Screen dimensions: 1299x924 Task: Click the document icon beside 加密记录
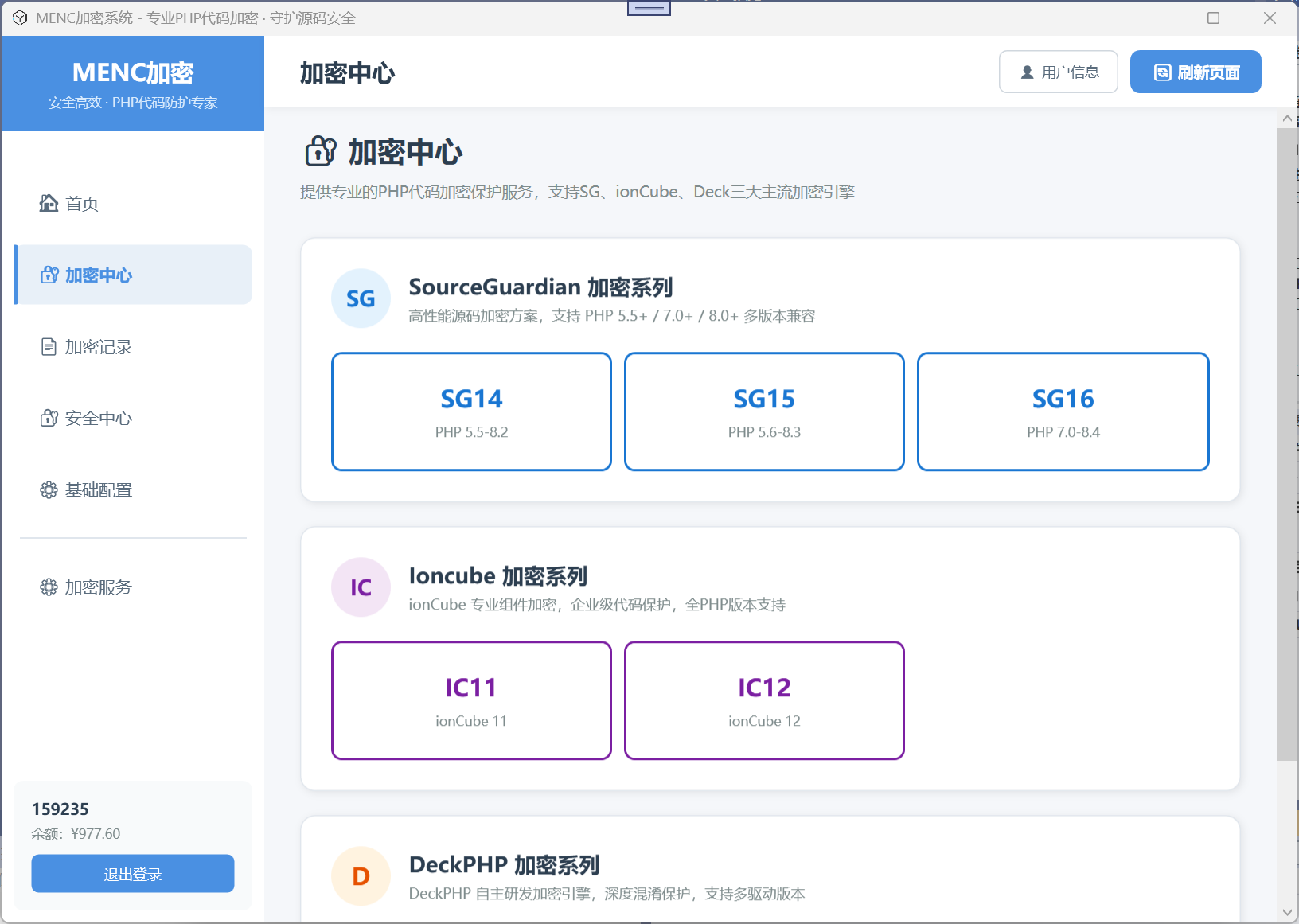pyautogui.click(x=49, y=347)
